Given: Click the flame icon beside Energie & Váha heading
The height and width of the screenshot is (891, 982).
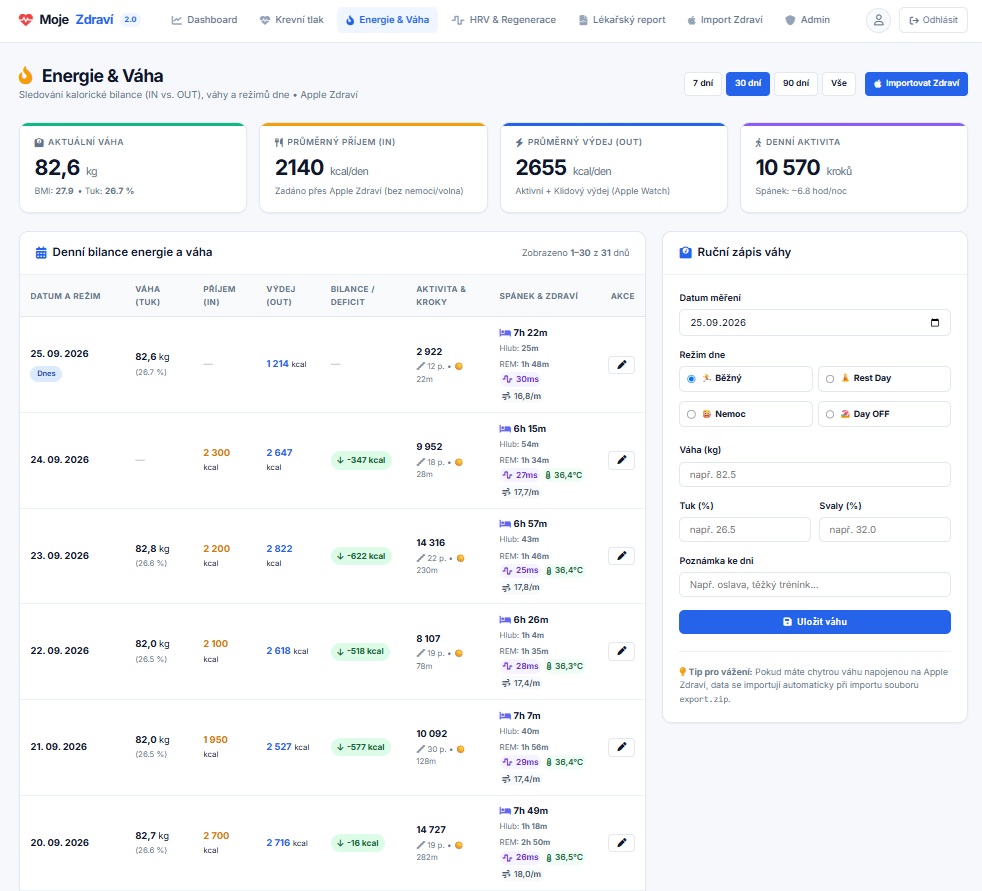Looking at the screenshot, I should pos(26,76).
